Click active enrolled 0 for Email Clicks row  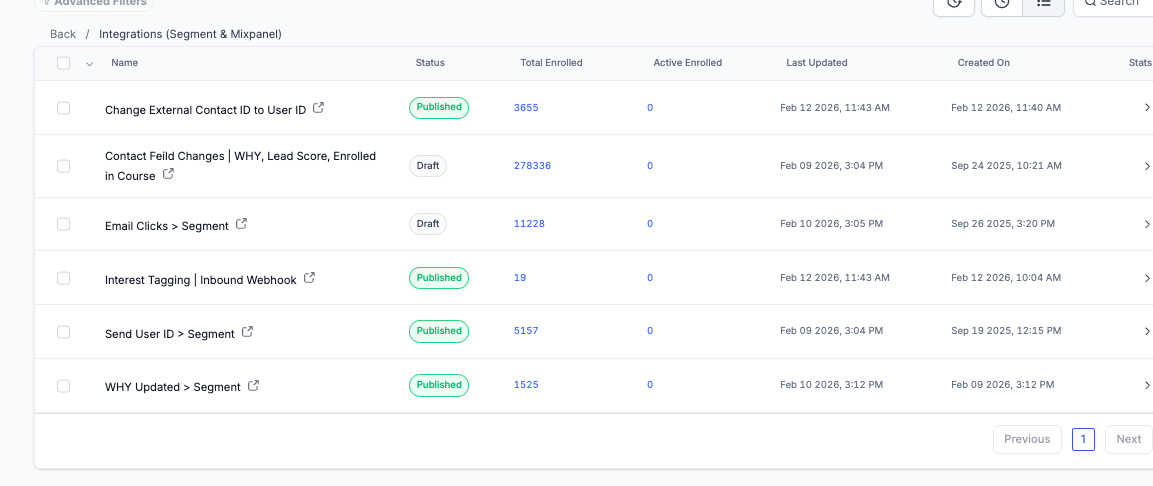(x=650, y=224)
